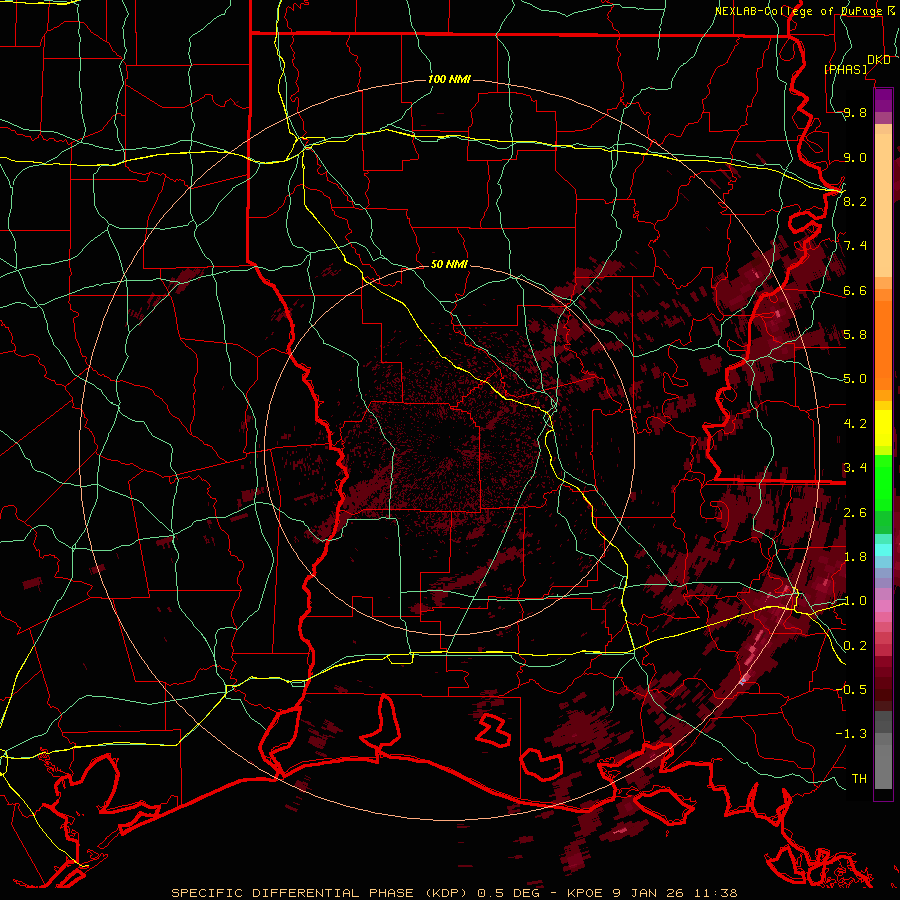The height and width of the screenshot is (900, 900).
Task: Click the 4.2 scale value
Action: coord(855,424)
